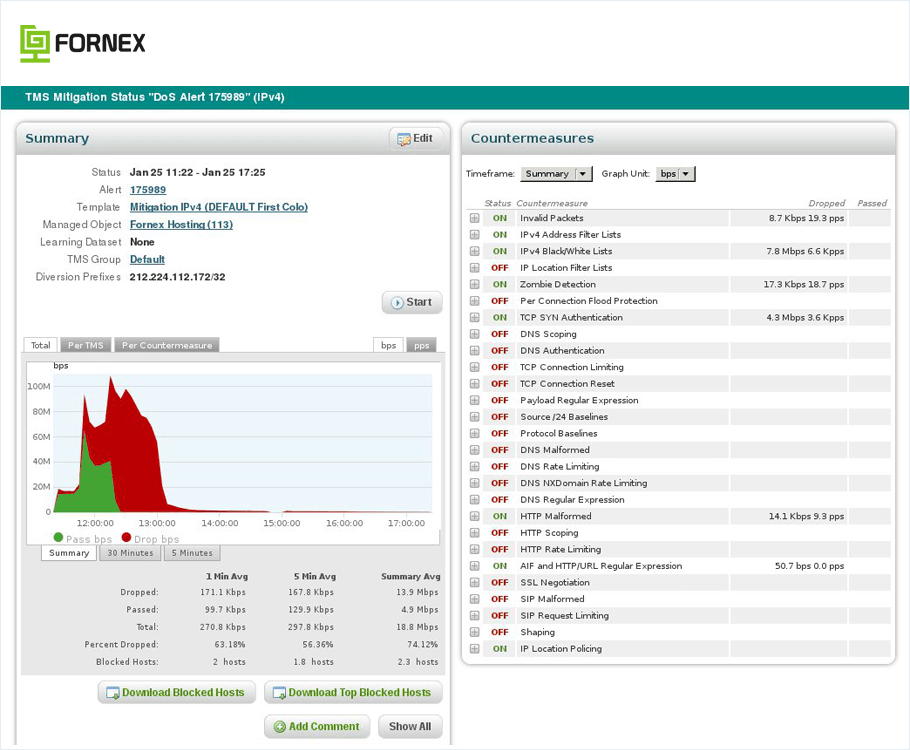Toggle TCP SYN Authentication ON status
The image size is (910, 750).
[500, 318]
